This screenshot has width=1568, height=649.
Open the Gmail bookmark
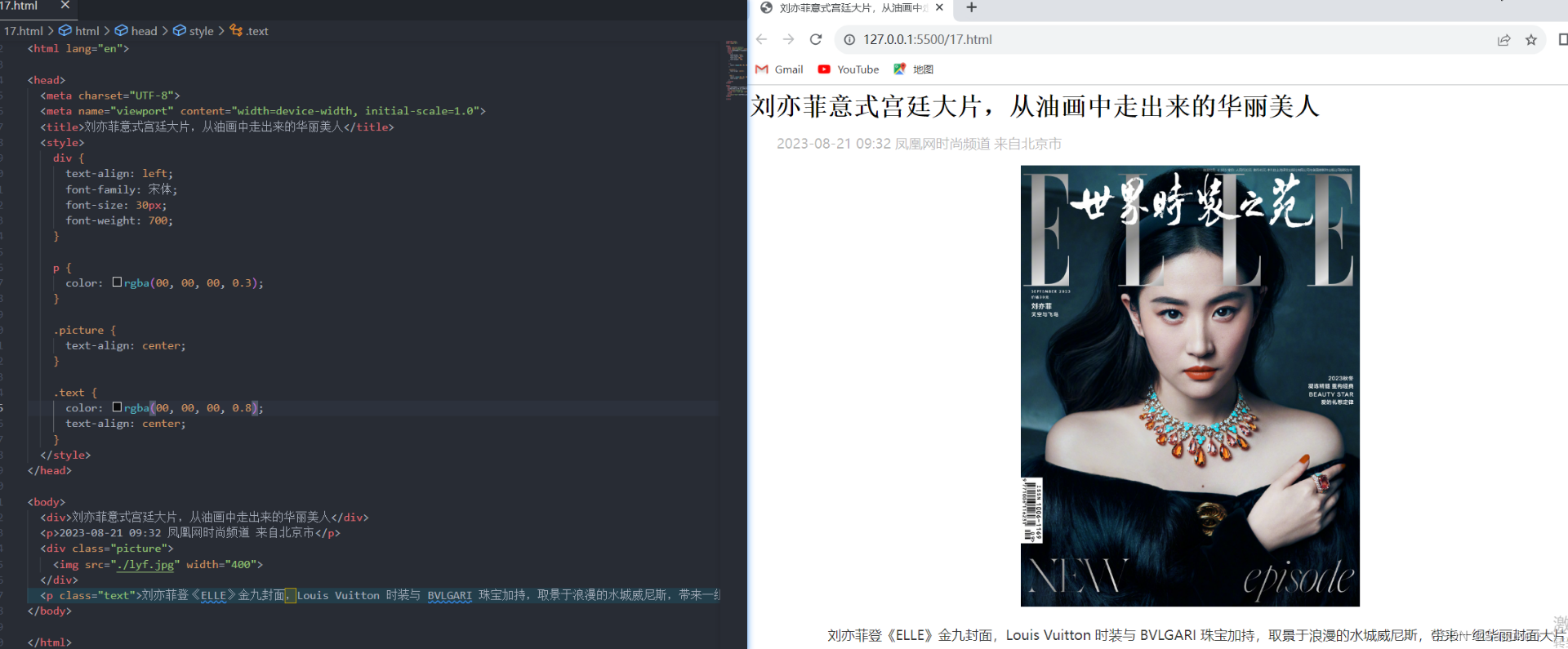click(779, 69)
